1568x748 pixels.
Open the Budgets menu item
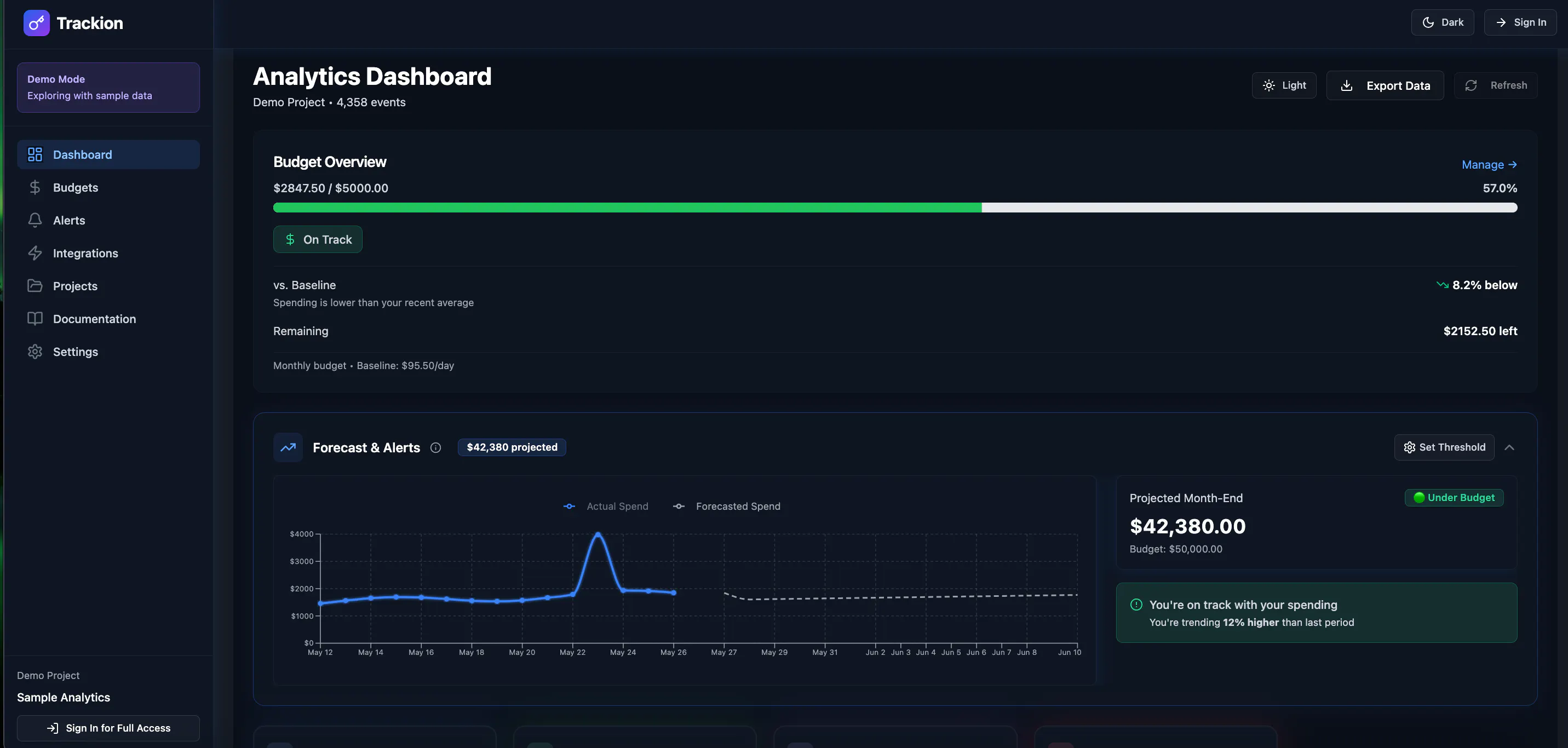pyautogui.click(x=108, y=187)
